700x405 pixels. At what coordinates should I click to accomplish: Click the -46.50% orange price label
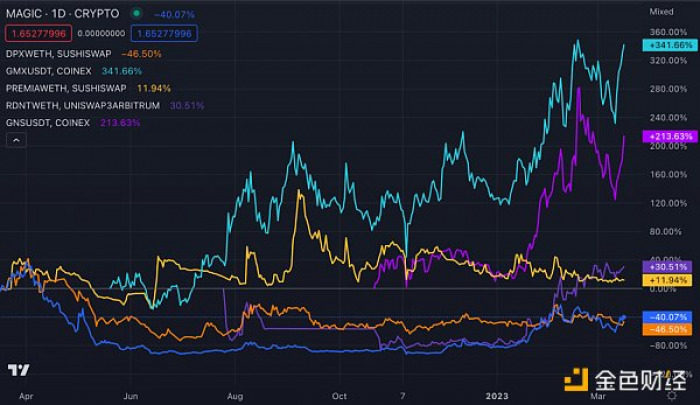667,330
